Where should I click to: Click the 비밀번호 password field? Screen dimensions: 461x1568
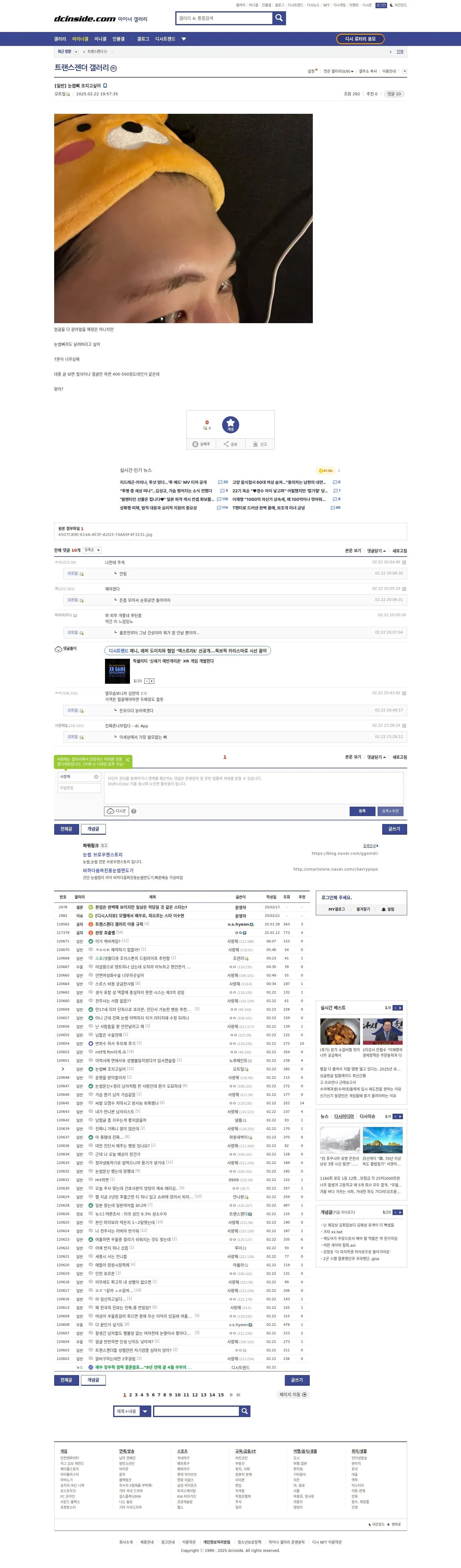pyautogui.click(x=79, y=788)
